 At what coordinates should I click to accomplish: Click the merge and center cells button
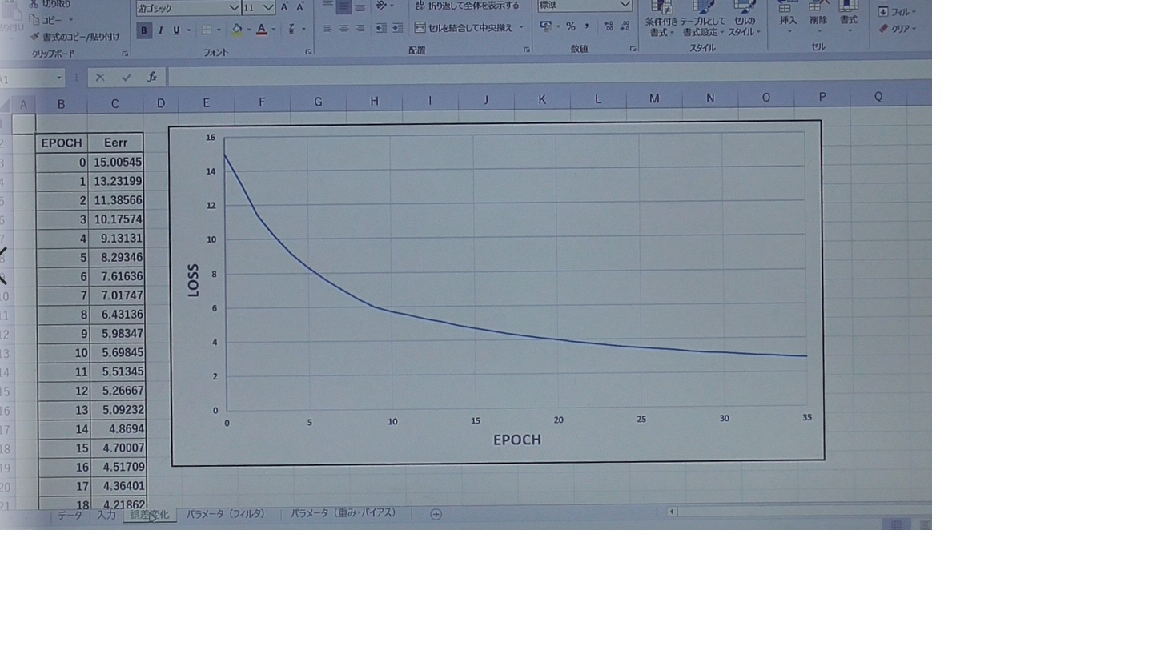[x=468, y=28]
